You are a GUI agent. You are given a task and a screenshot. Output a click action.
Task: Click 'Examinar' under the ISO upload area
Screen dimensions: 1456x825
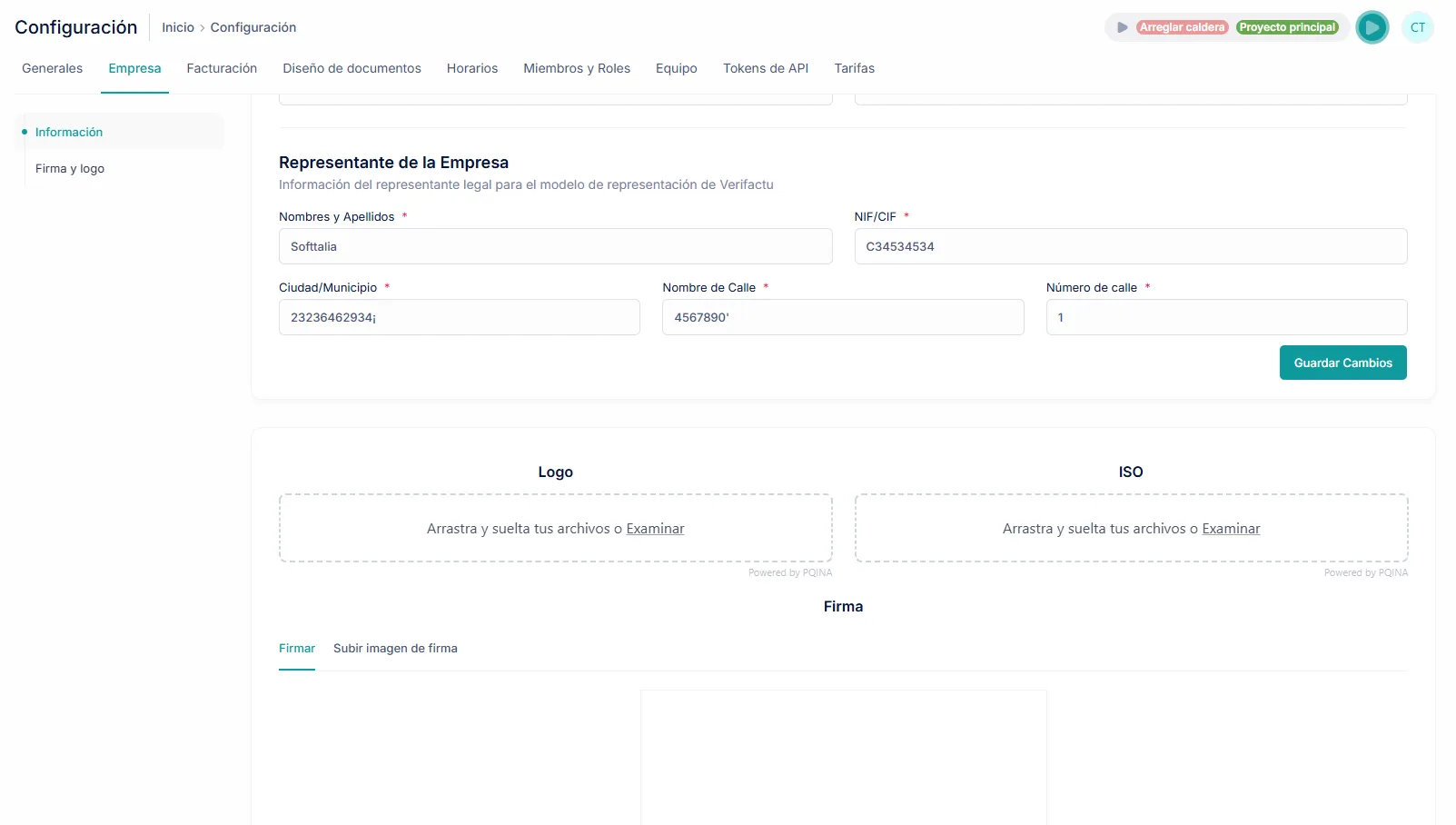(x=1231, y=528)
